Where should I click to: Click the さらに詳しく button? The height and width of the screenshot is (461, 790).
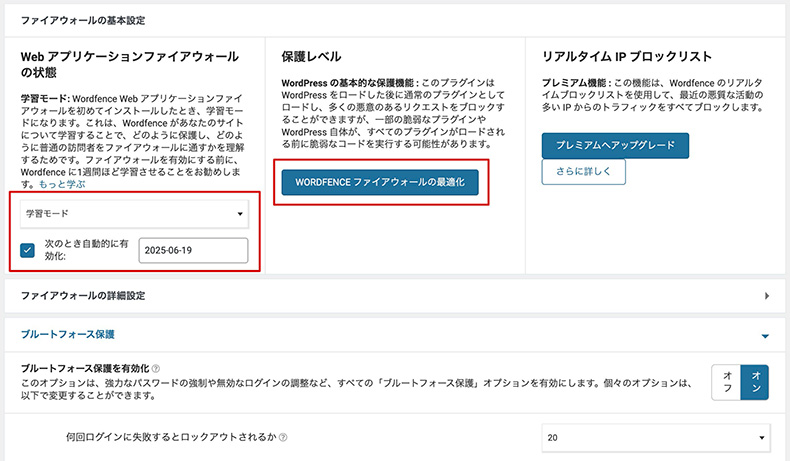click(x=583, y=171)
